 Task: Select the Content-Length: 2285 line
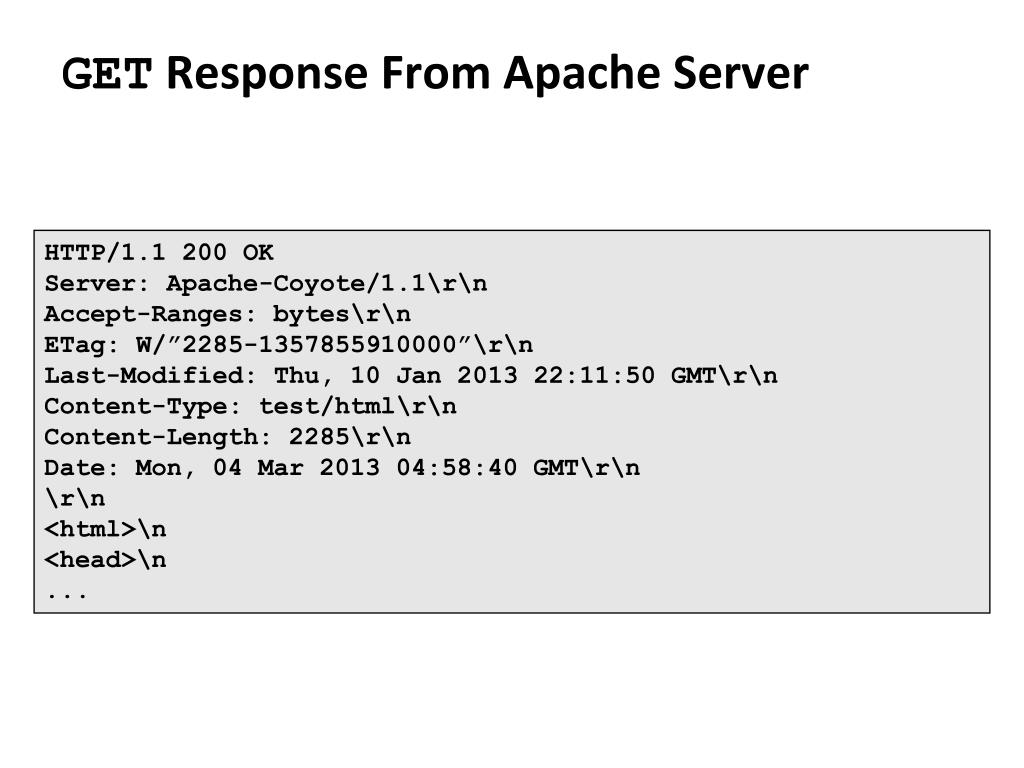click(227, 437)
